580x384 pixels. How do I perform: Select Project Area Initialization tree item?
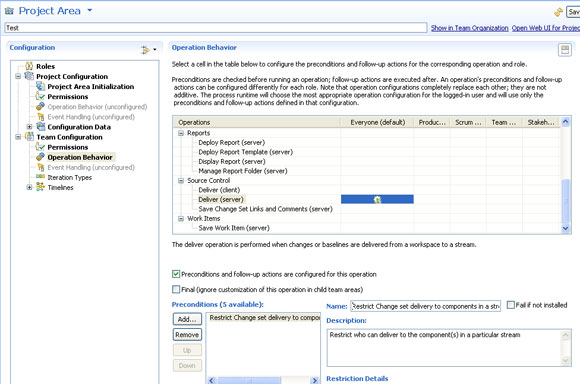[91, 87]
